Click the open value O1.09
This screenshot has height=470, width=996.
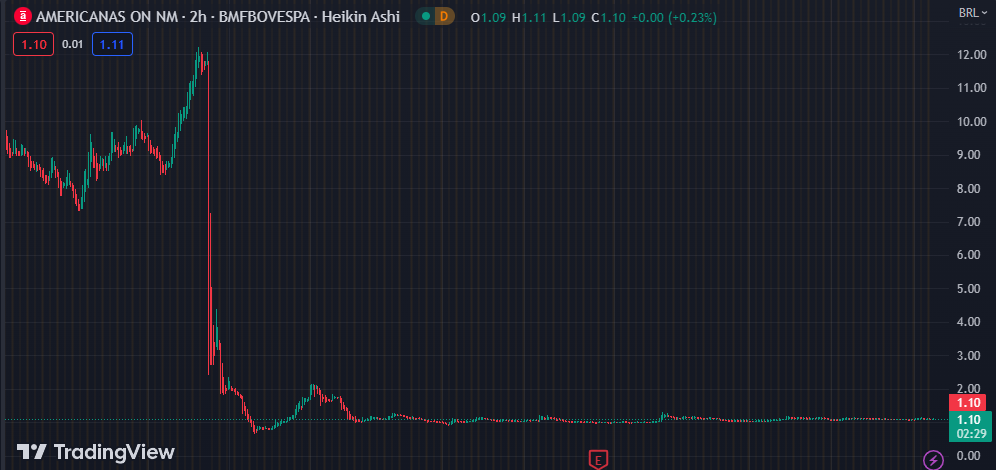pos(488,18)
